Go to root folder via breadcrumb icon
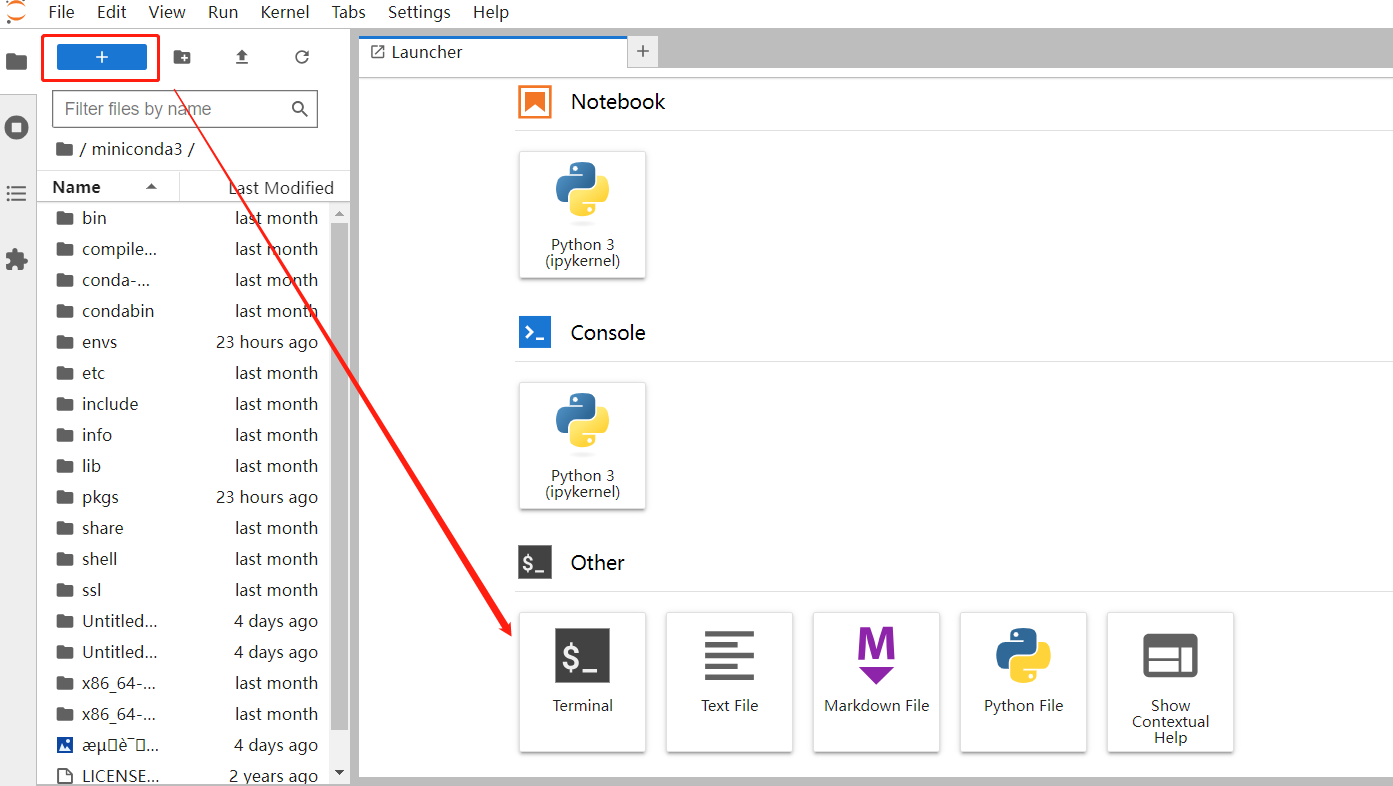1393x786 pixels. [x=64, y=149]
